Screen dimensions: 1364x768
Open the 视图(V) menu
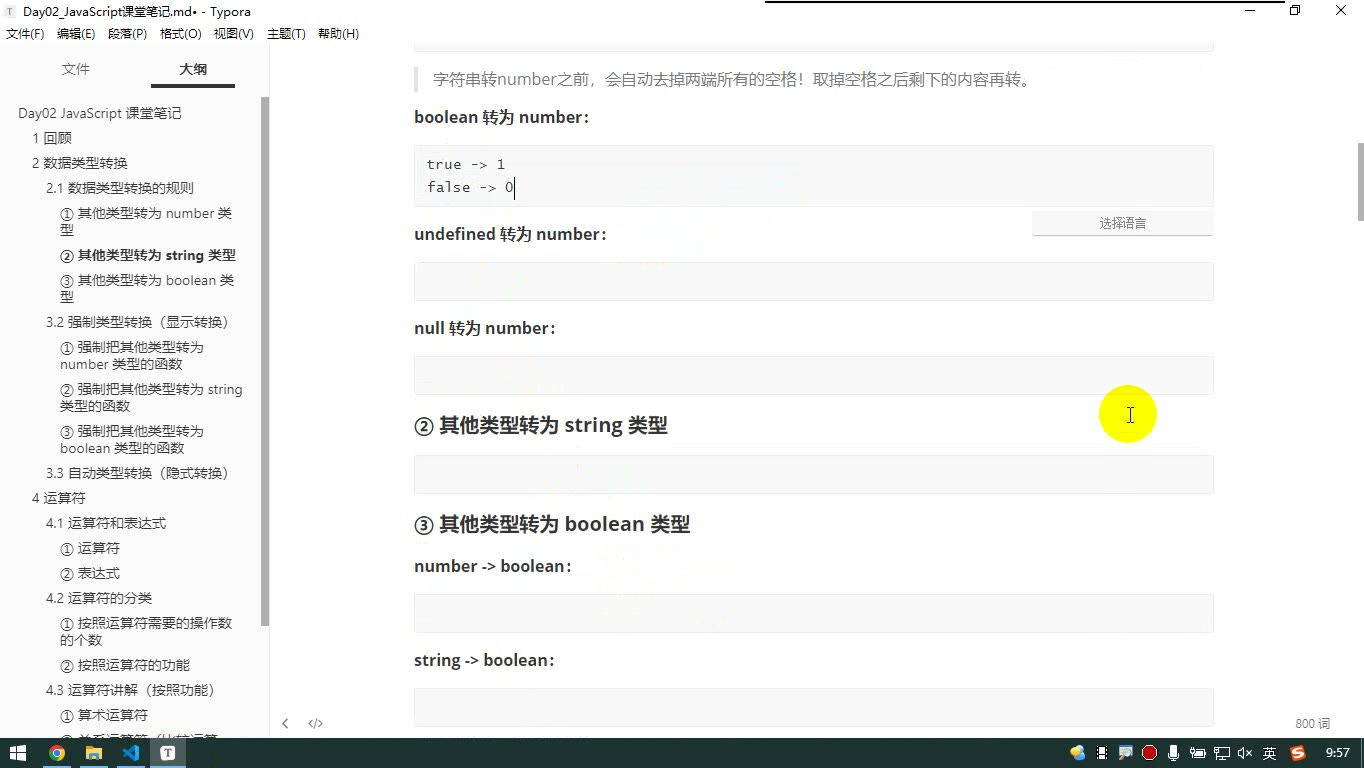[x=233, y=34]
